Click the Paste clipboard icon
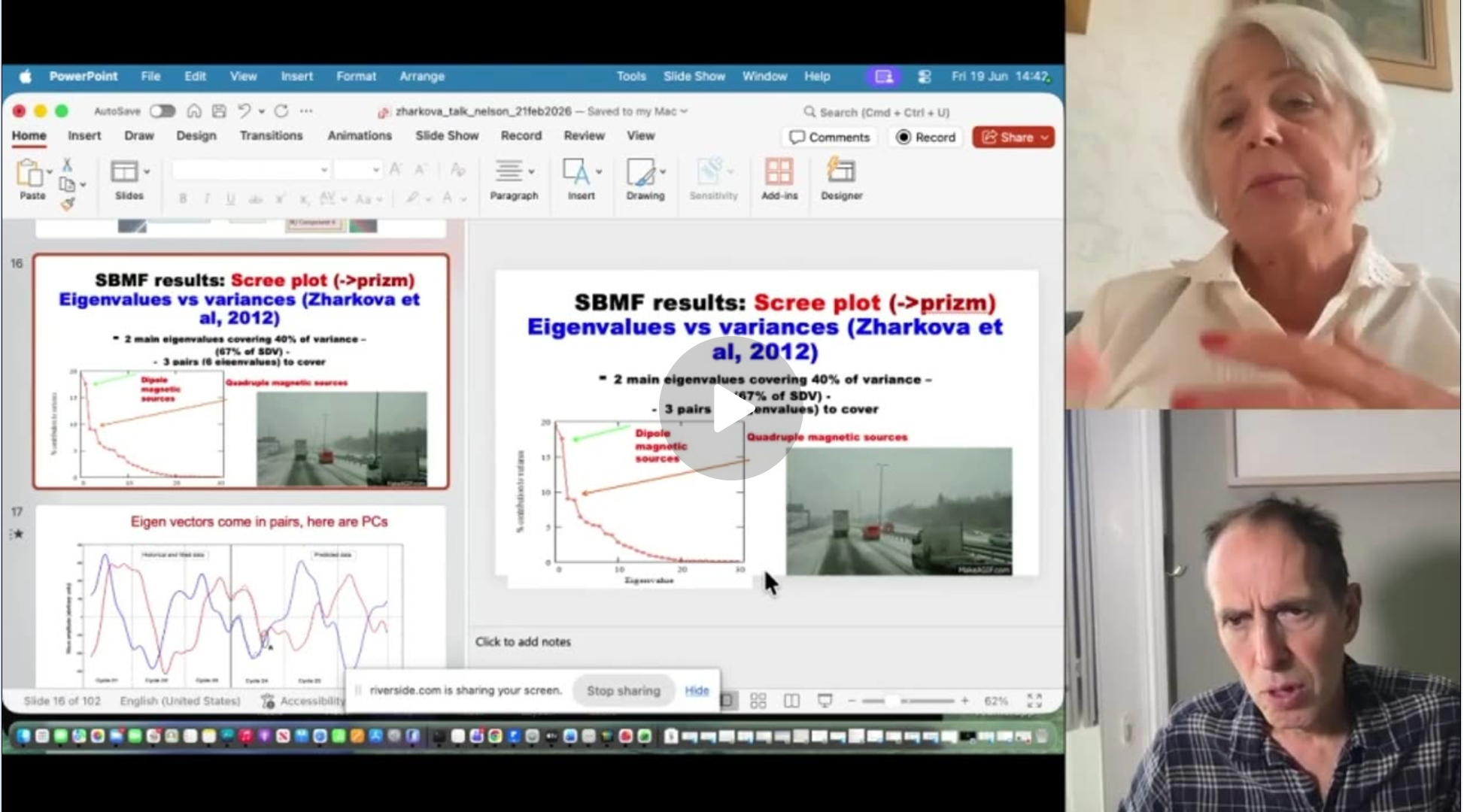This screenshot has height=812, width=1464. pos(30,173)
